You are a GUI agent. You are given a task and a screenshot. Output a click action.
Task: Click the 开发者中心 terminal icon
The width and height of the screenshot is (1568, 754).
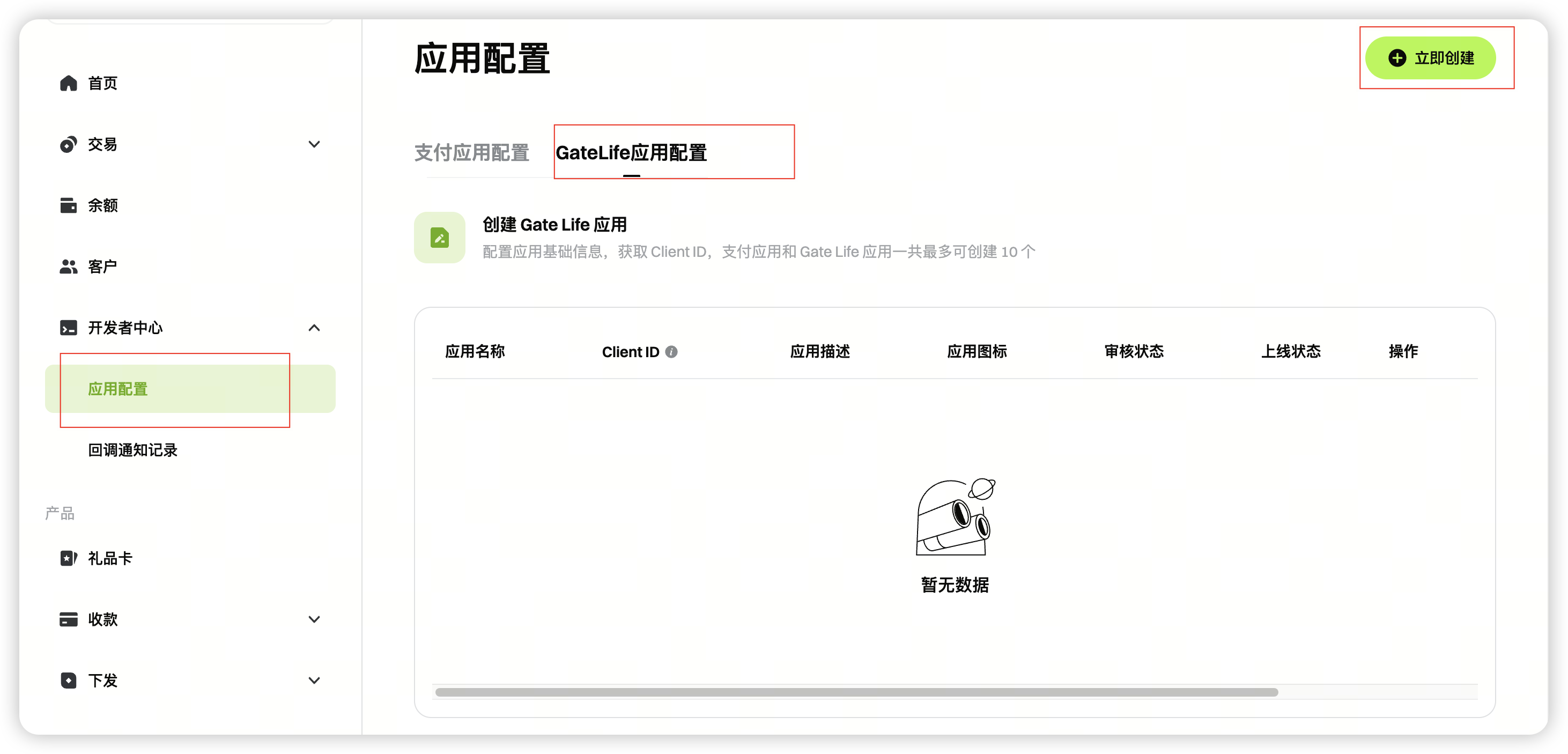point(68,328)
